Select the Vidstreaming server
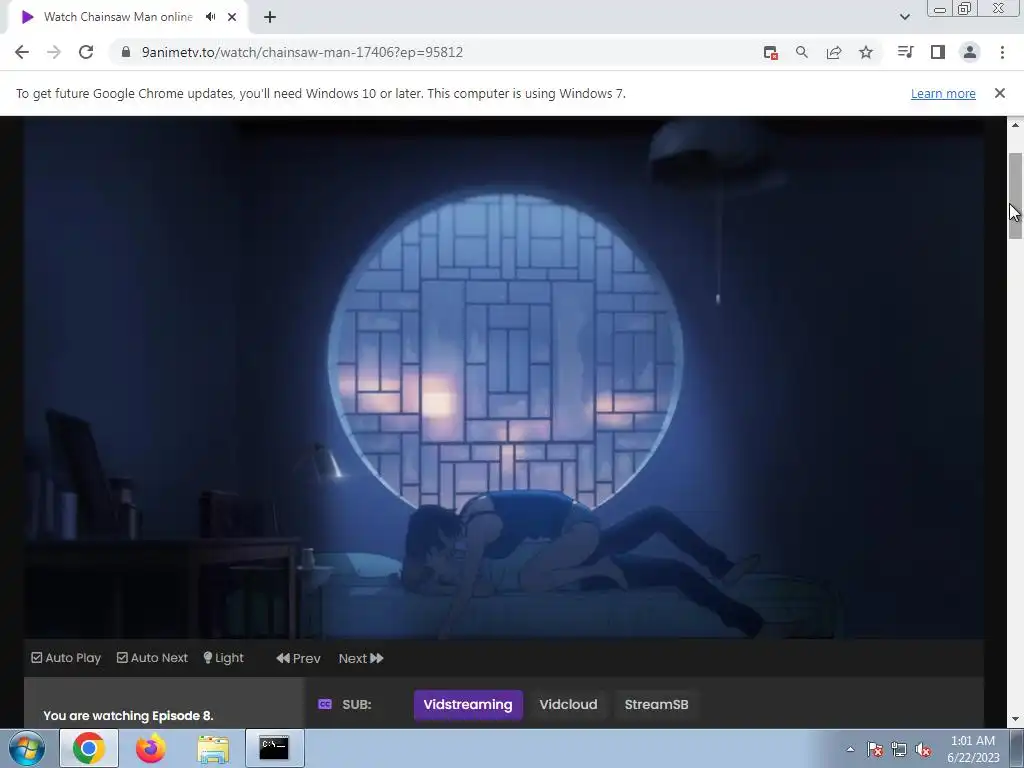Screen dimensions: 1024x768 pyautogui.click(x=468, y=705)
